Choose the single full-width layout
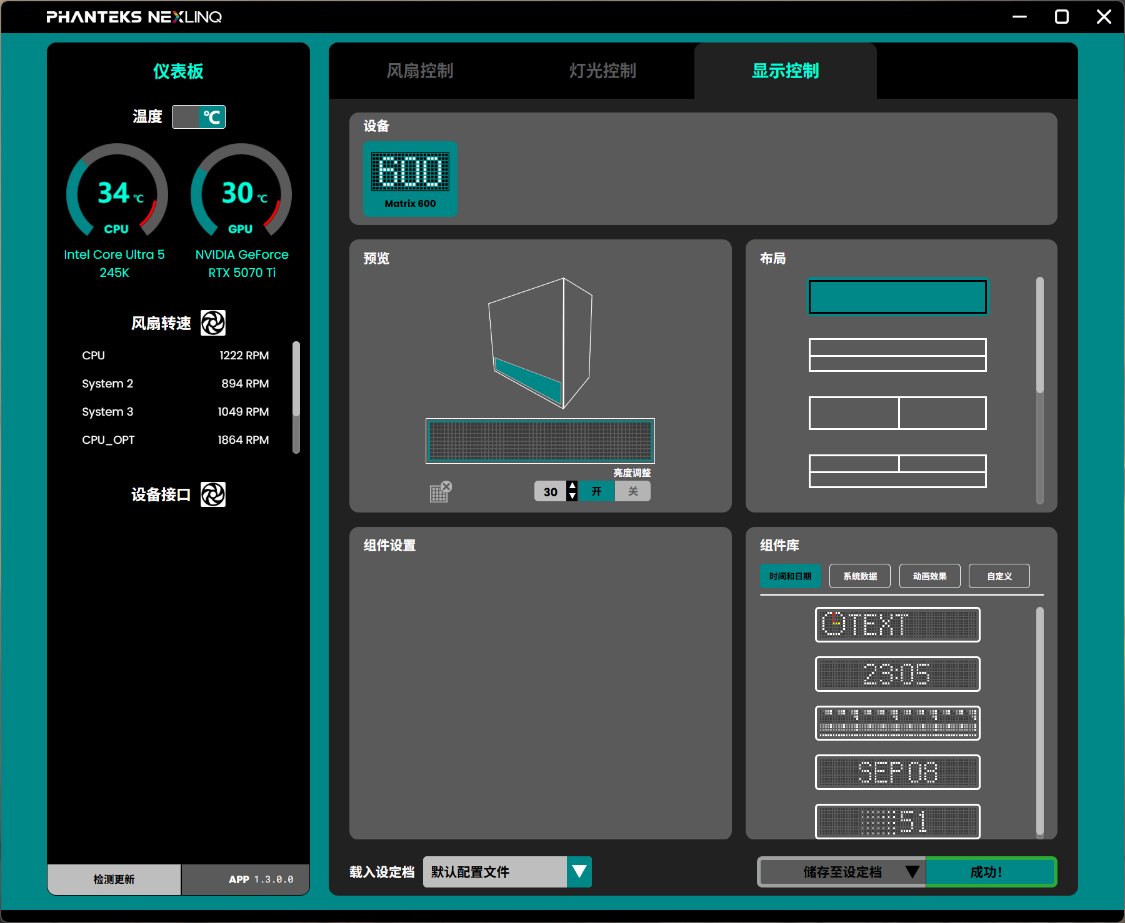Screen dimensions: 1125x923 pyautogui.click(x=898, y=297)
